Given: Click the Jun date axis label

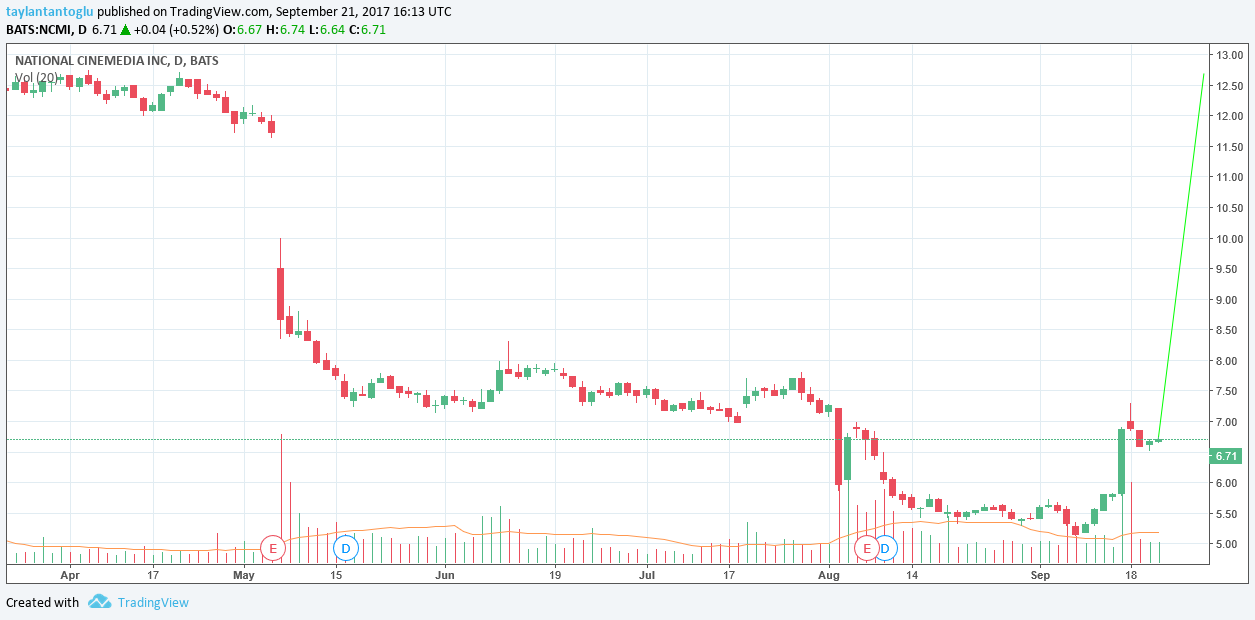Looking at the screenshot, I should pyautogui.click(x=445, y=575).
